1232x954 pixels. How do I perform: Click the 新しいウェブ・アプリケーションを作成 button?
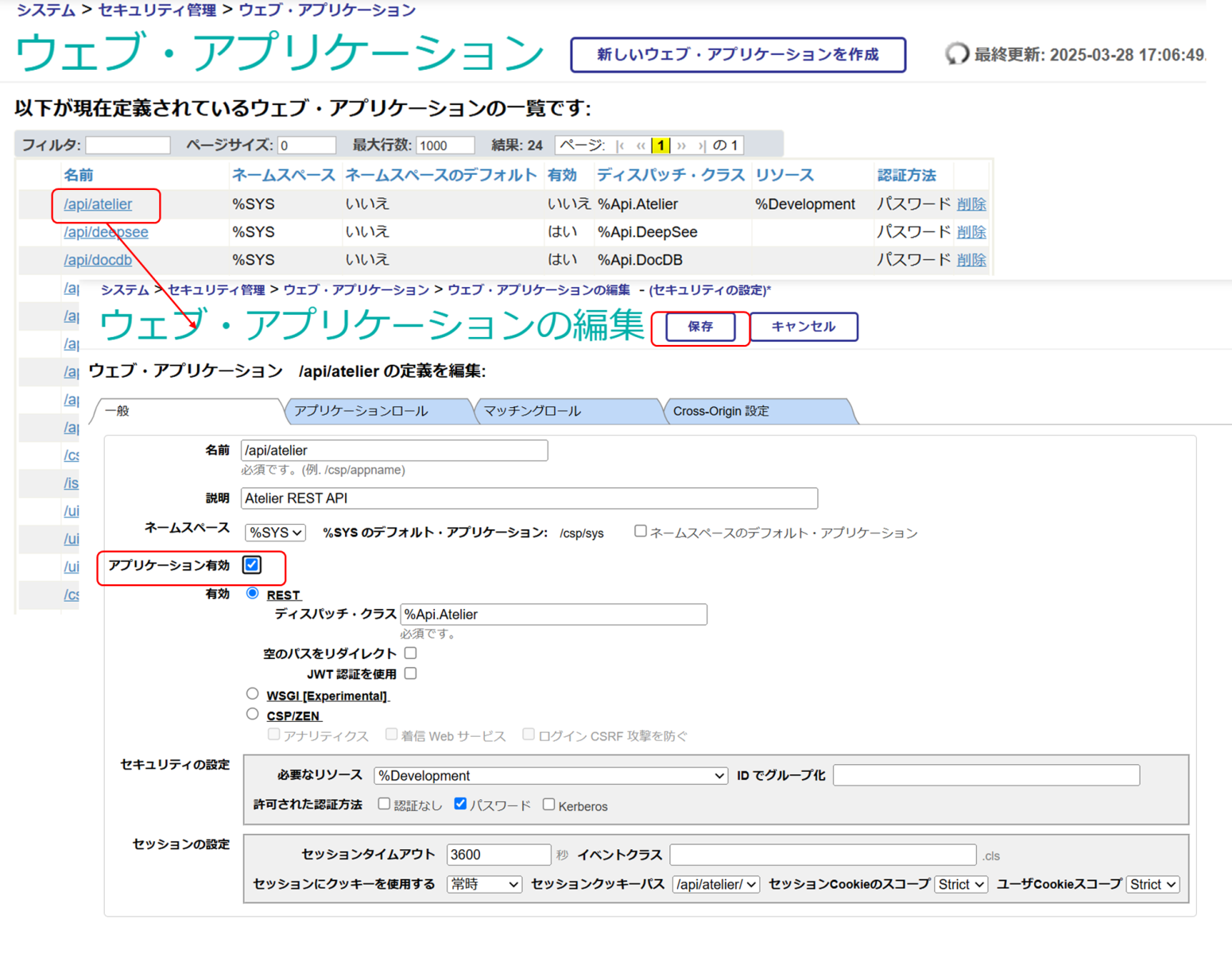coord(738,55)
